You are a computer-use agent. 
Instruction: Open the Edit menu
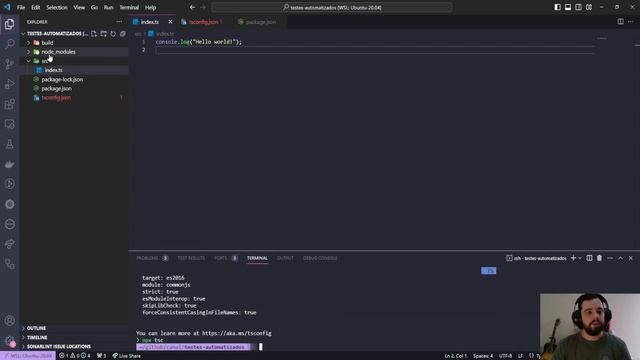[36, 7]
